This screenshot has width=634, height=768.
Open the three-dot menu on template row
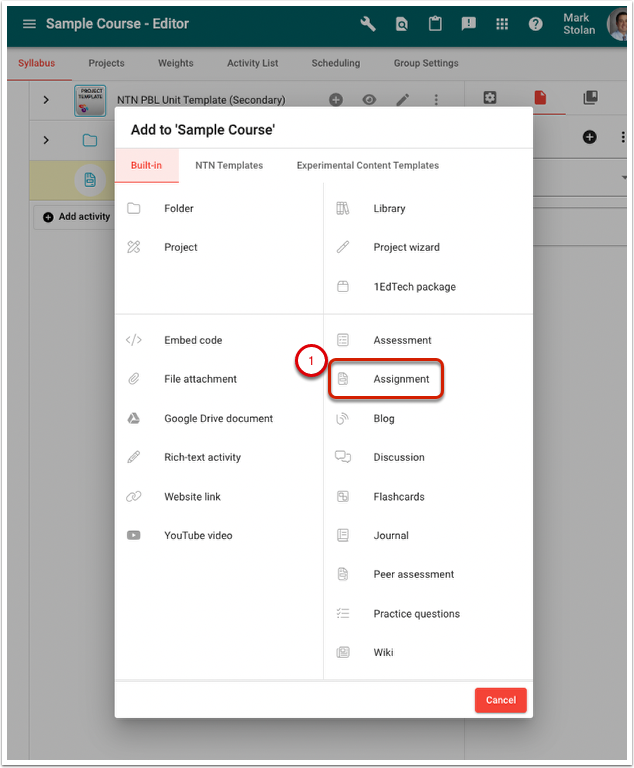436,100
